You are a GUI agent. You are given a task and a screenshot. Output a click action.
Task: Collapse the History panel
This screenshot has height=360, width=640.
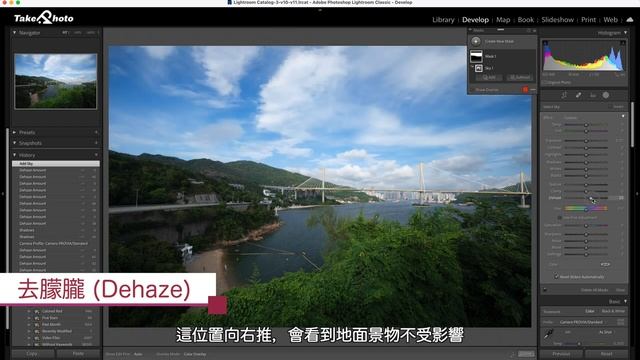[x=15, y=155]
